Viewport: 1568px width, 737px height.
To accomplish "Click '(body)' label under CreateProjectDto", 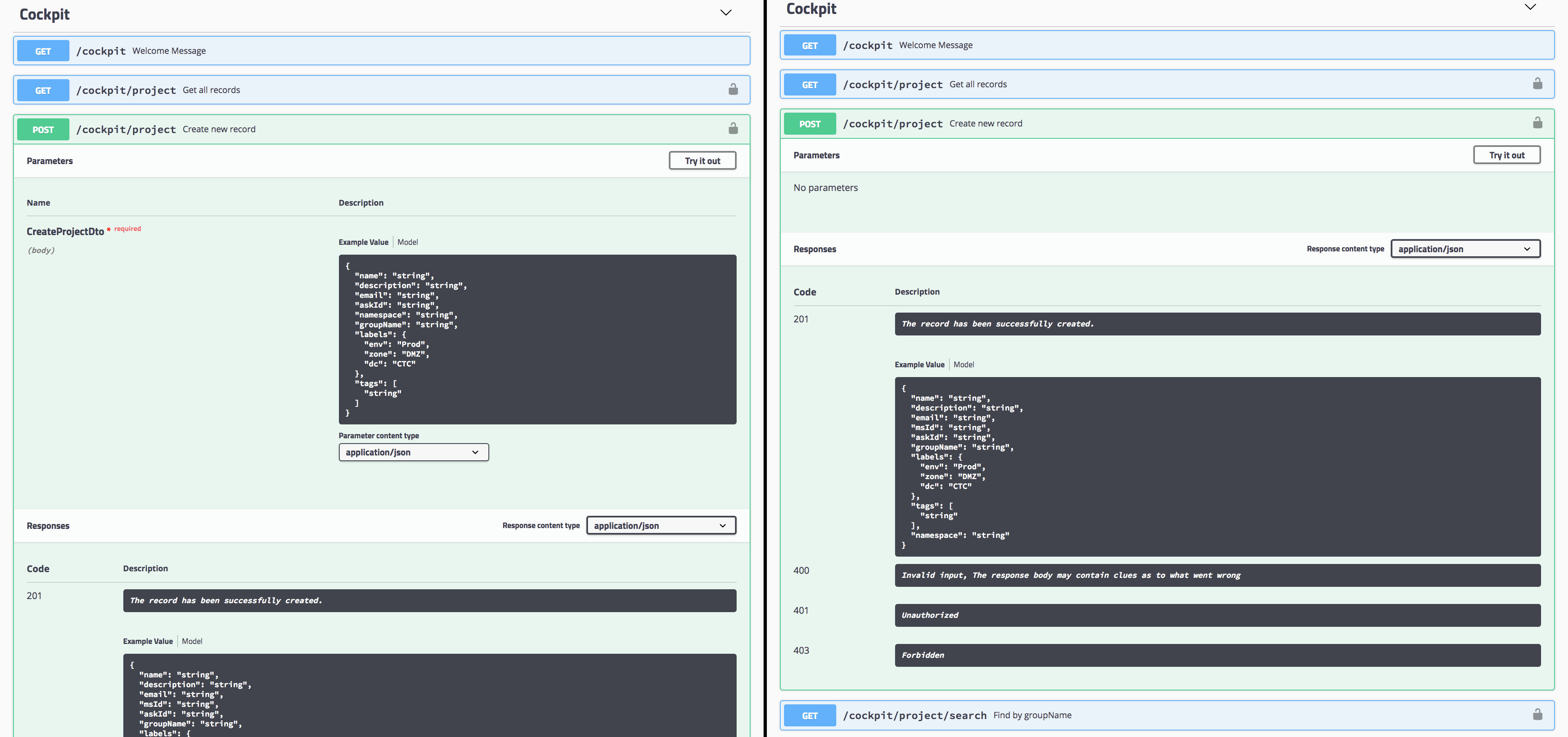I will (41, 250).
